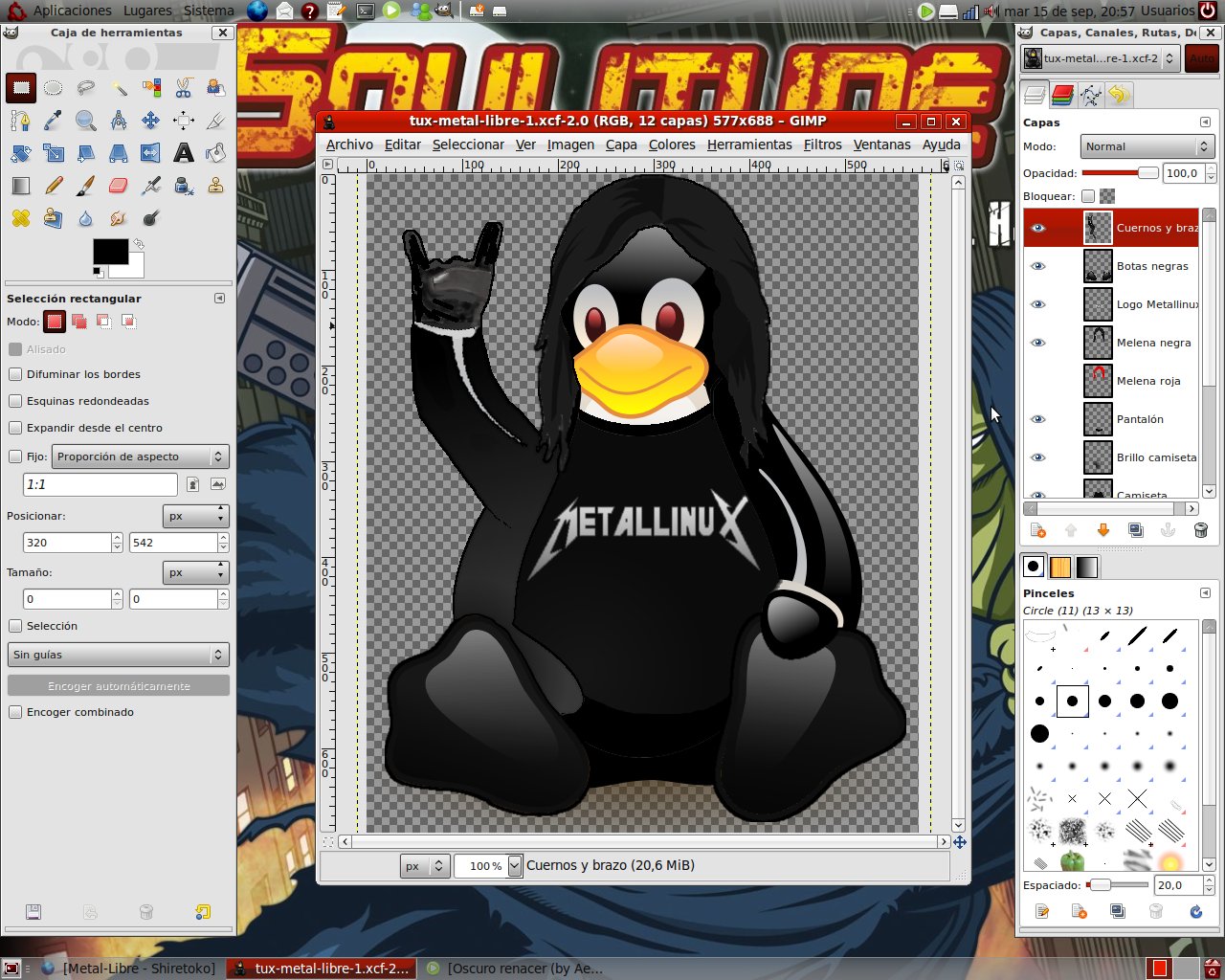Hide the Melena negra layer
The width and height of the screenshot is (1225, 980).
click(x=1038, y=343)
